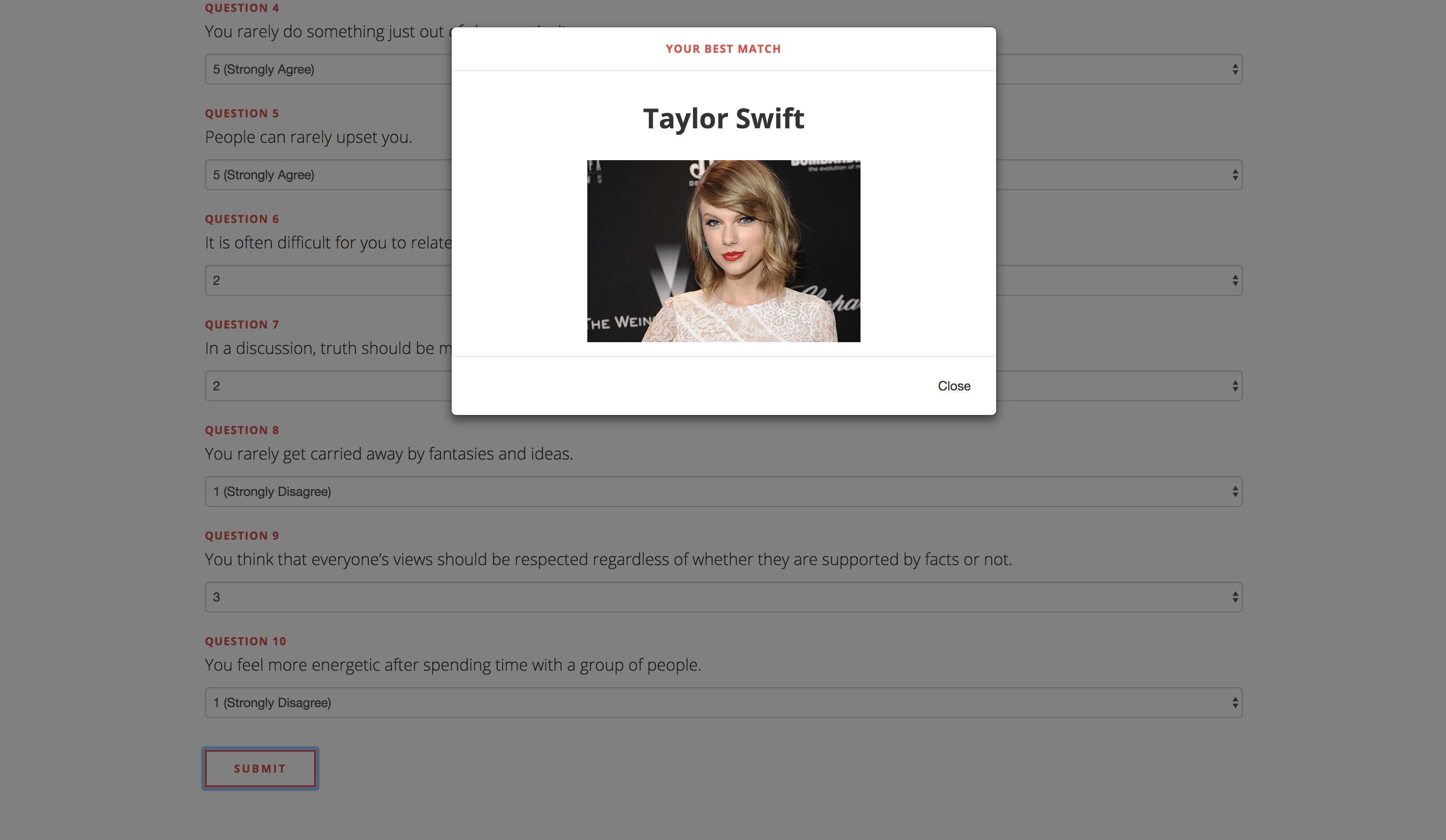
Task: Click the 'Your Best Match' modal title
Action: (723, 49)
